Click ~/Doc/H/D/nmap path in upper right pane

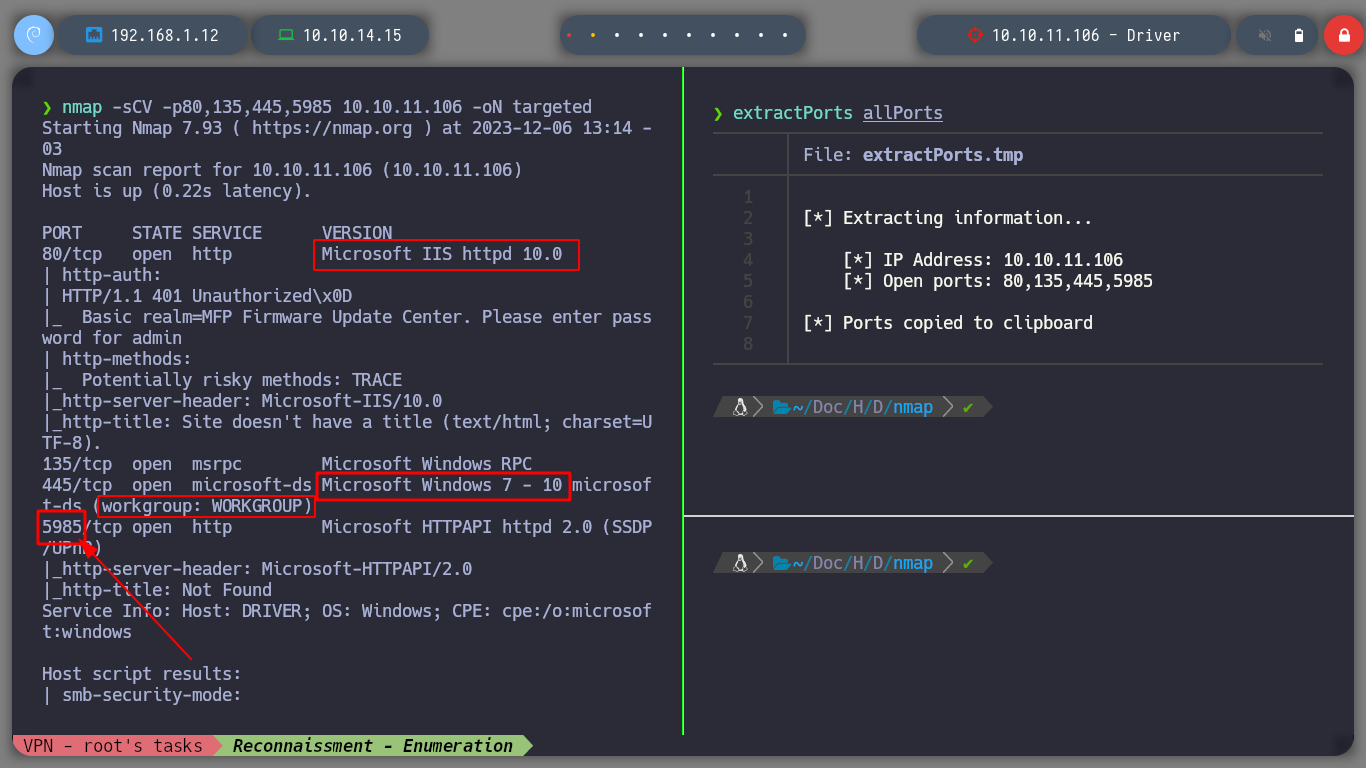coord(862,407)
